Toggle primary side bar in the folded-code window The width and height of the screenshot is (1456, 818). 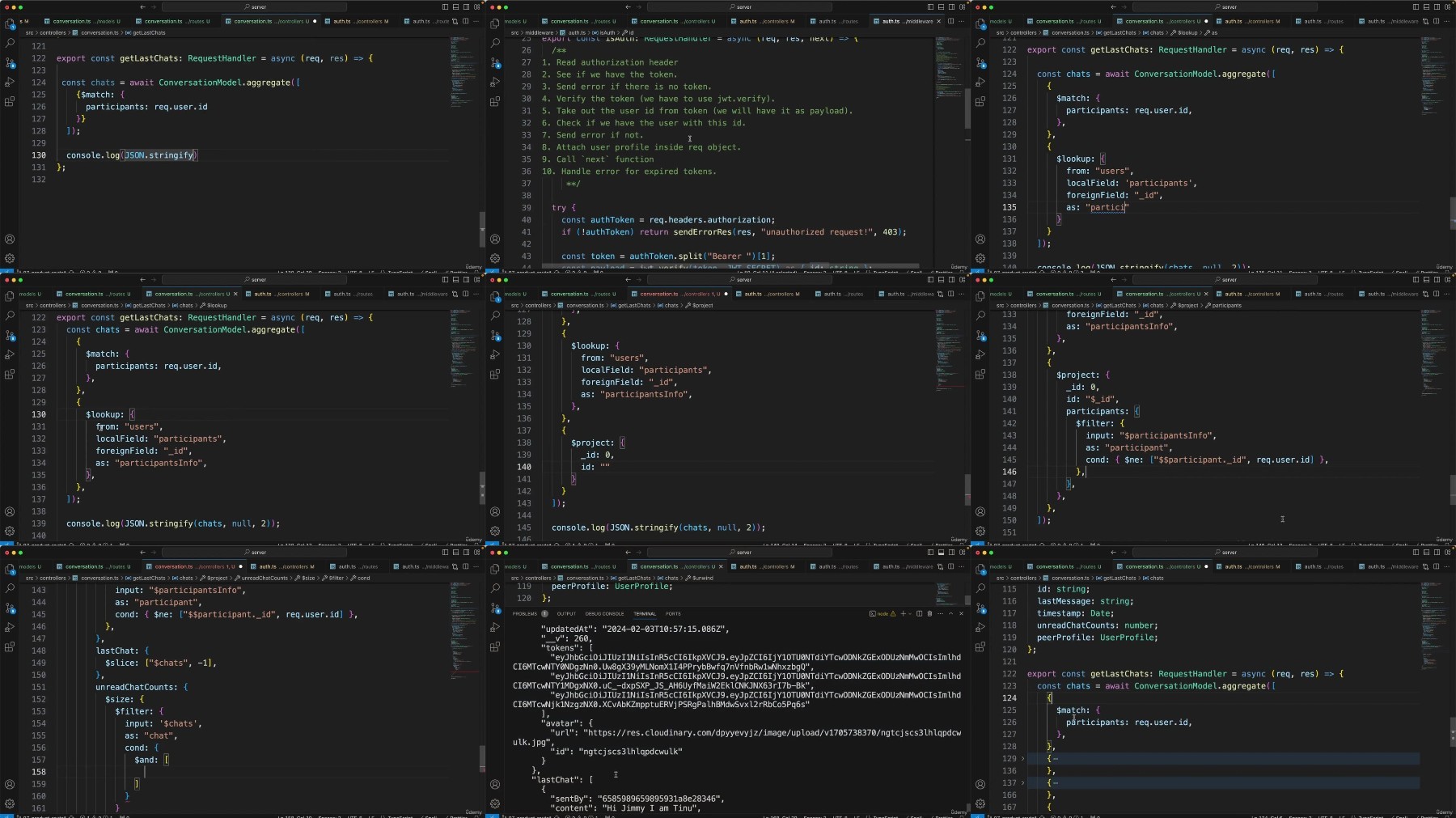1416,553
